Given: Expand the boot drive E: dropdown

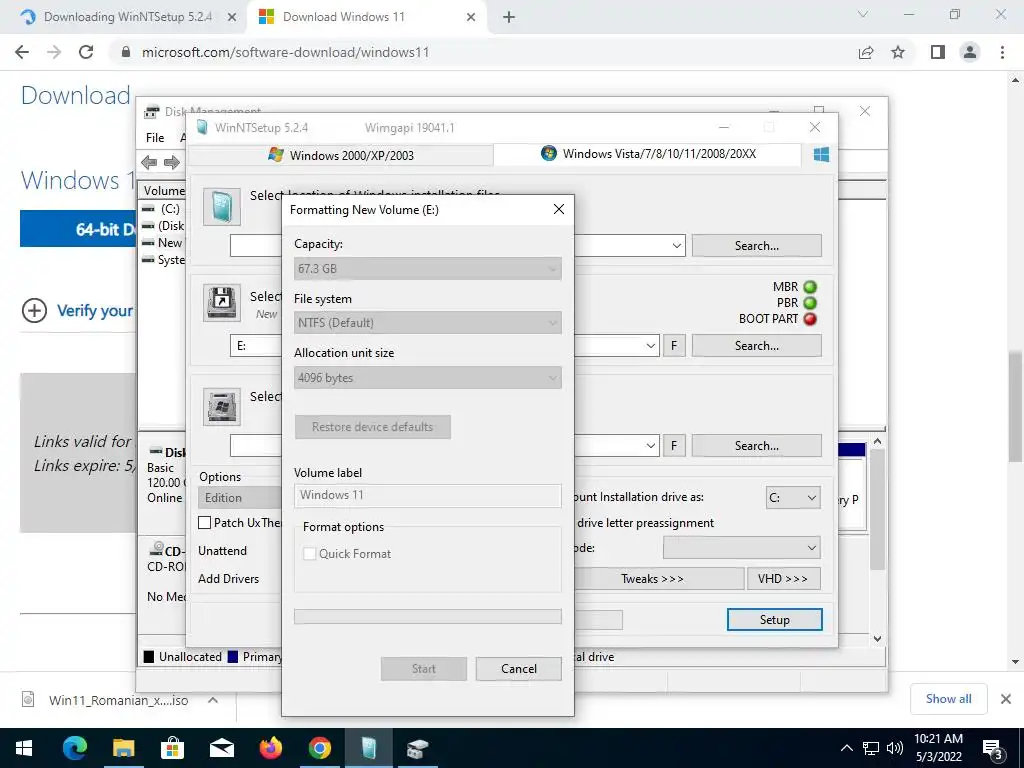Looking at the screenshot, I should [x=650, y=346].
